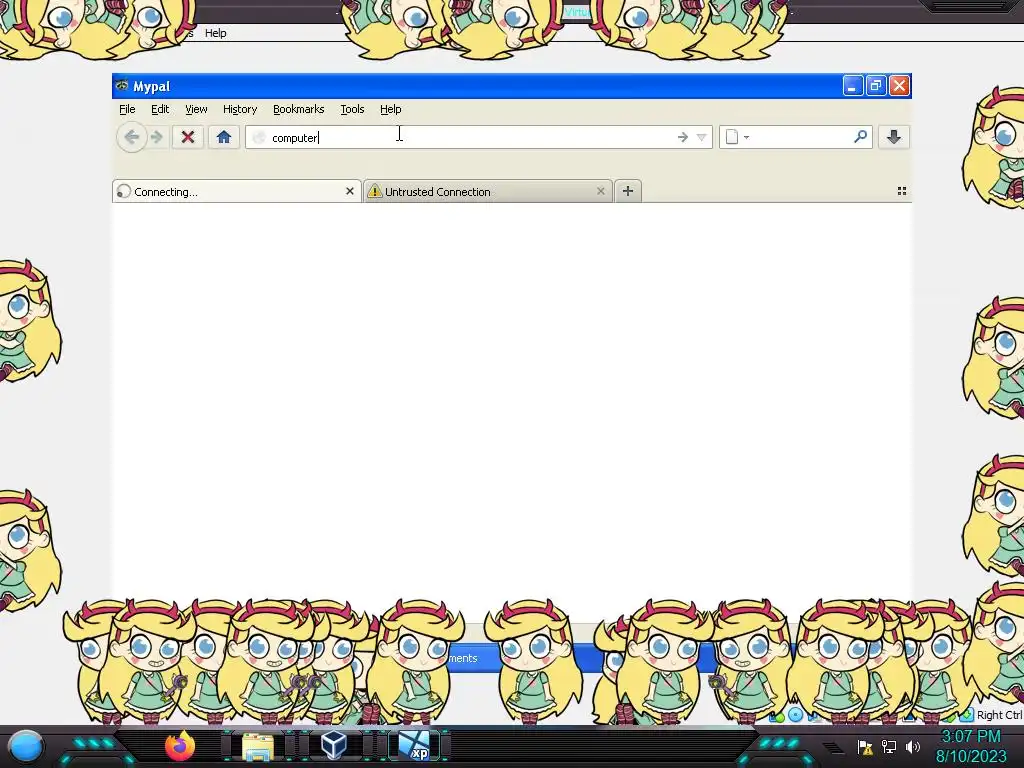
Task: Open the volume speaker tray icon
Action: click(913, 746)
